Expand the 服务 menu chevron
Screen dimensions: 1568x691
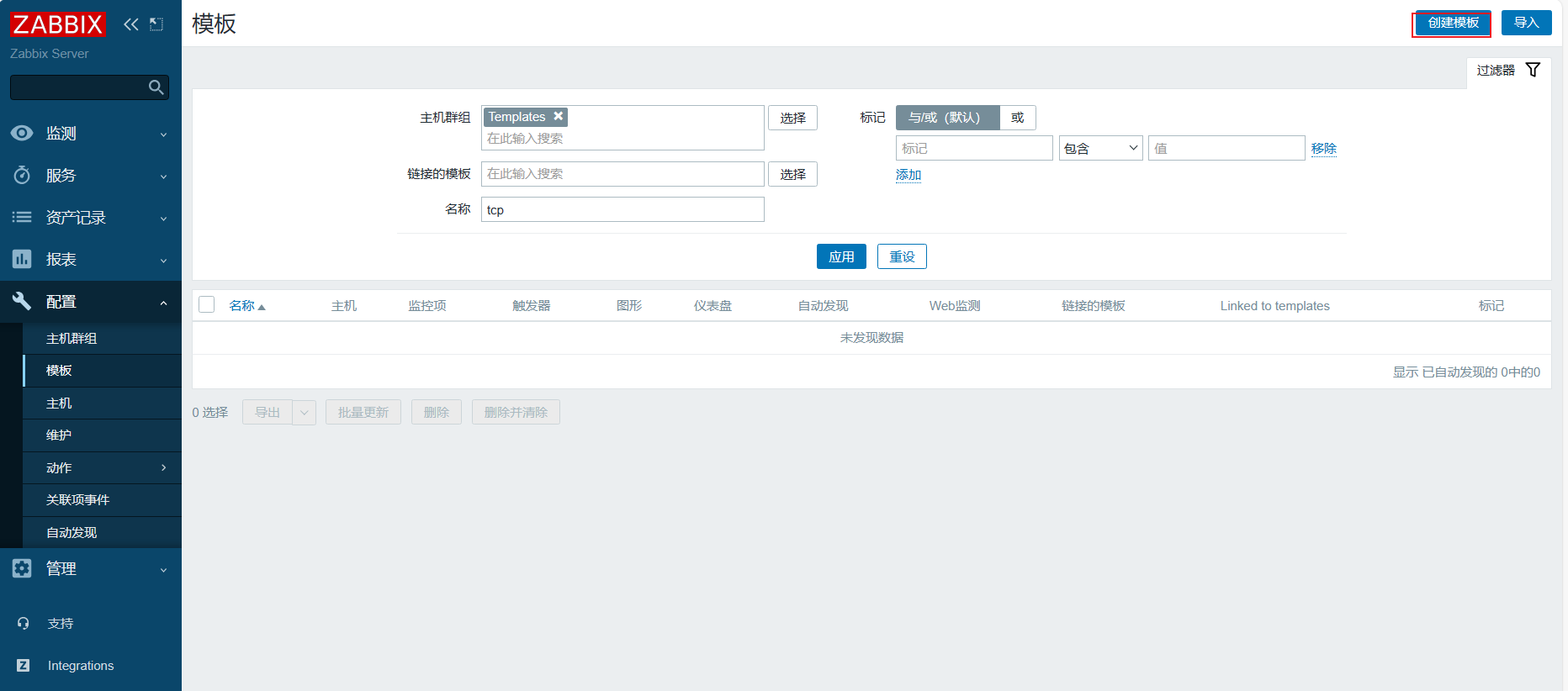tap(164, 177)
